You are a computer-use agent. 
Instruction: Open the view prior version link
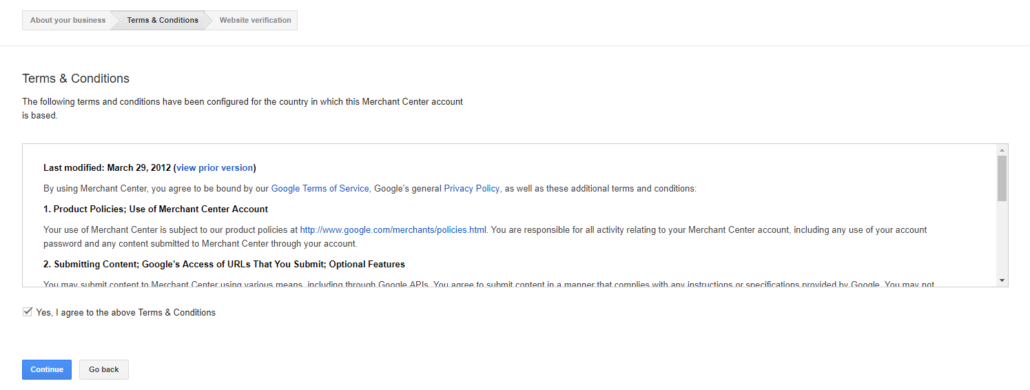[215, 167]
